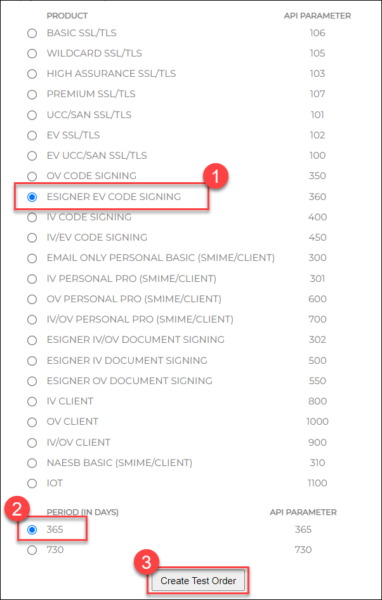This screenshot has width=382, height=600.
Task: Select ESIGNER EV CODE SIGNING option
Action: pos(32,197)
